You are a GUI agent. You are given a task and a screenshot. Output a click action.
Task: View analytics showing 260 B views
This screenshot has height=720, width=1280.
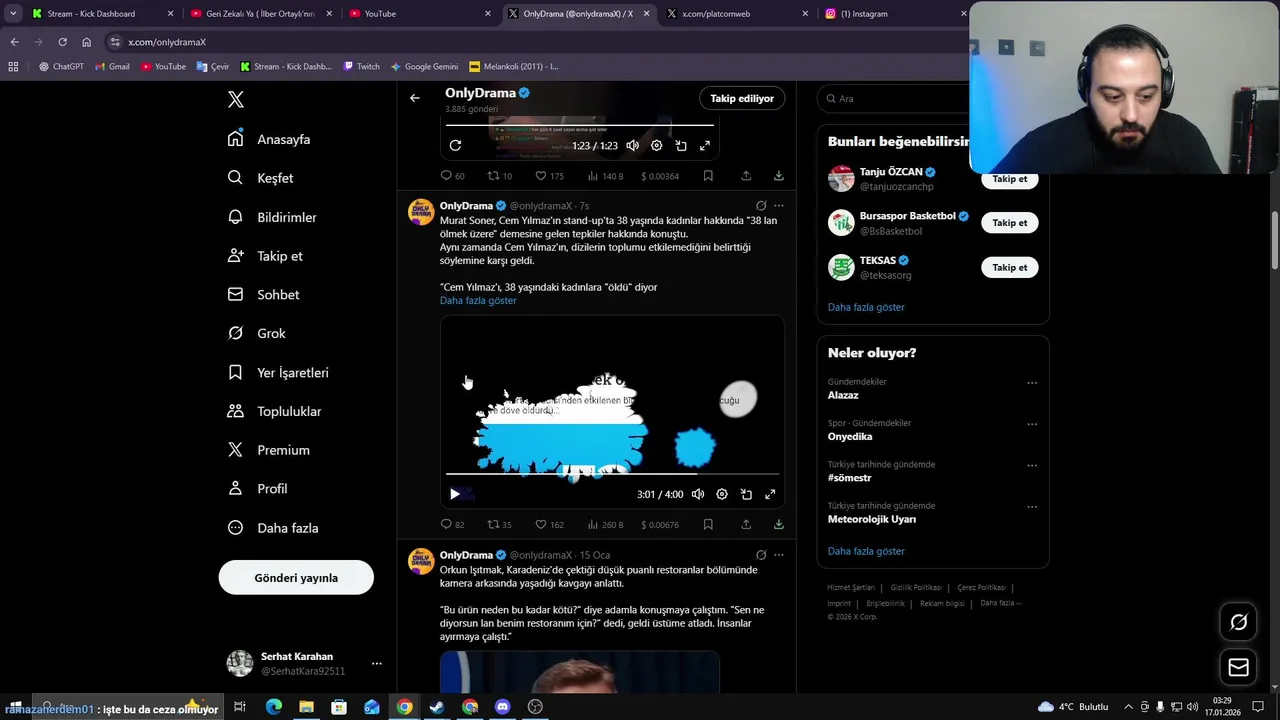coord(605,525)
